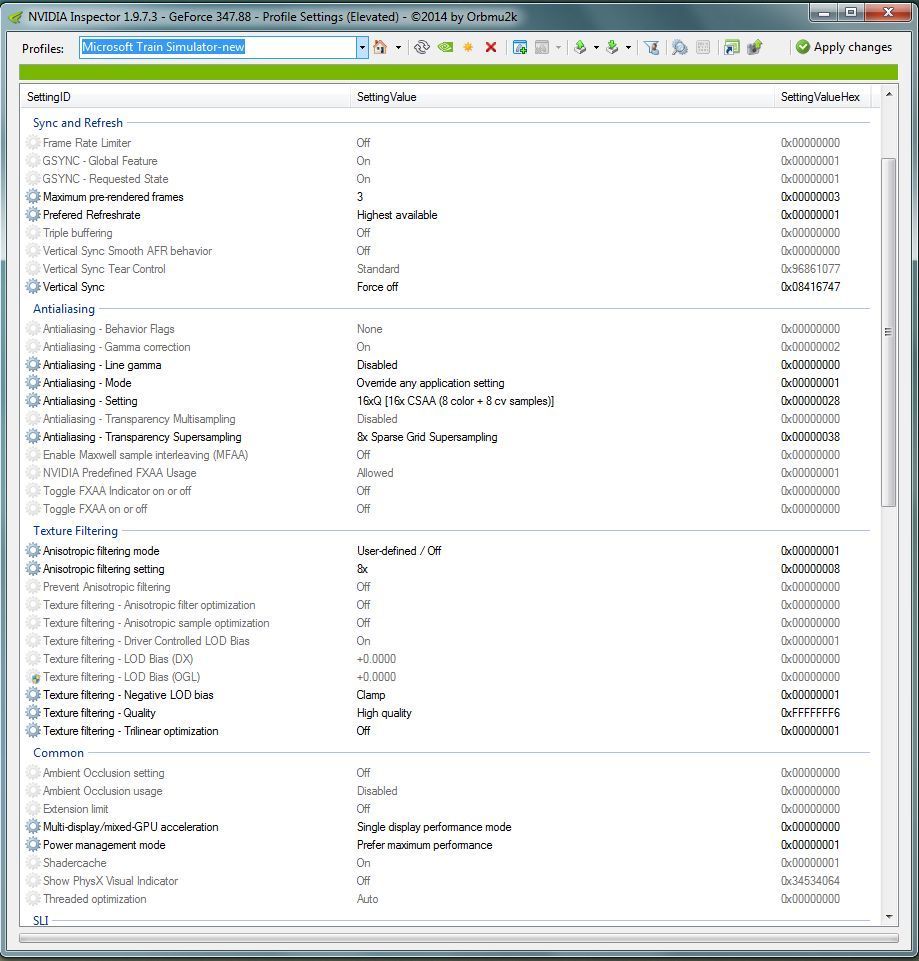Delete current profile with red X
Viewport: 919px width, 961px height.
click(490, 47)
